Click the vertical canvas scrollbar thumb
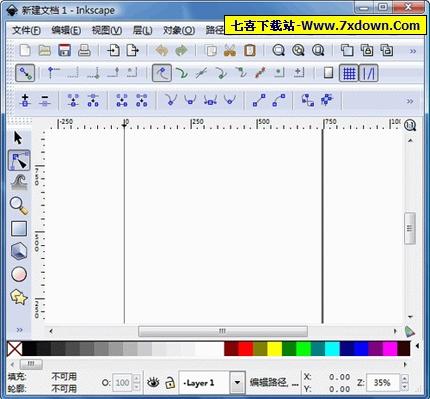 tap(410, 228)
